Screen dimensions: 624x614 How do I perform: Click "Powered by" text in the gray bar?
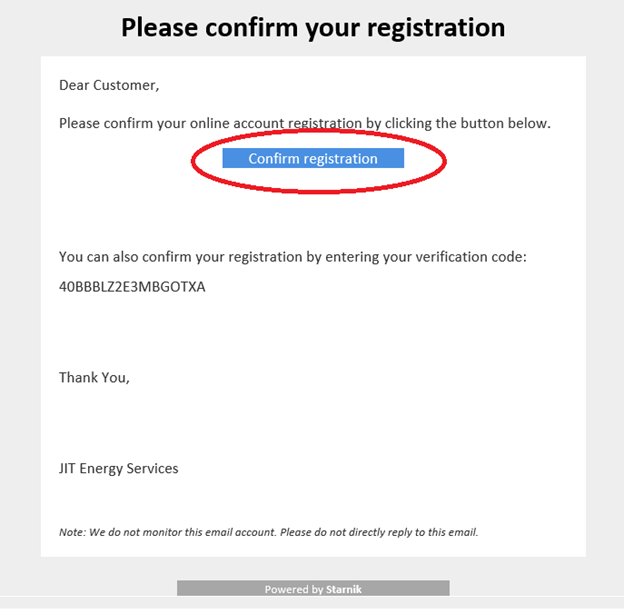[x=294, y=590]
